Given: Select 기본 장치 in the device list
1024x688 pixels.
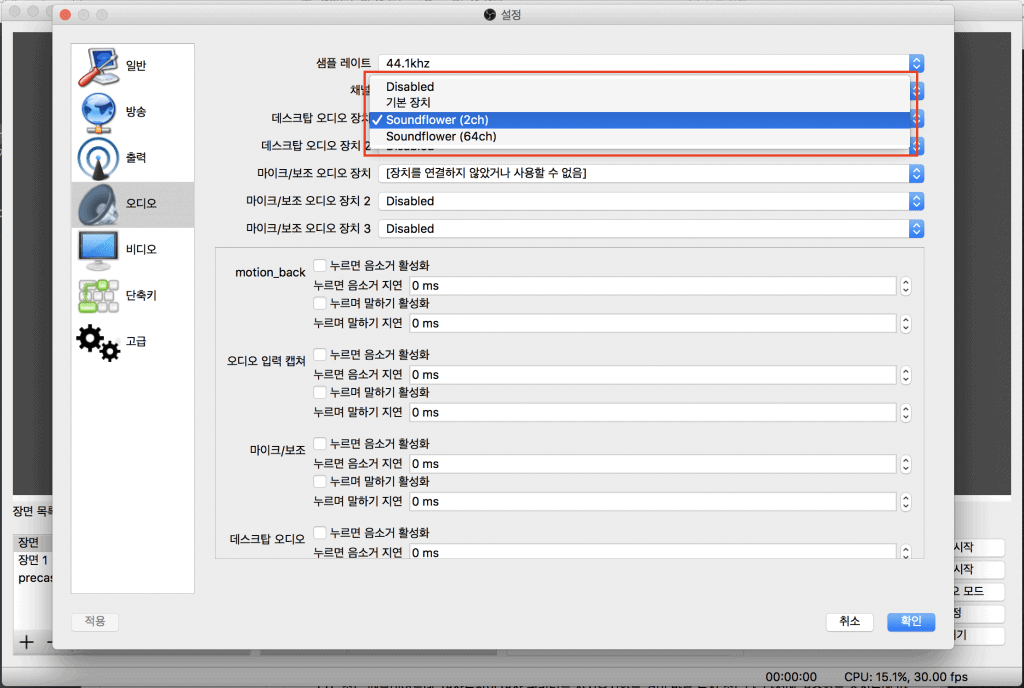Looking at the screenshot, I should coord(408,103).
